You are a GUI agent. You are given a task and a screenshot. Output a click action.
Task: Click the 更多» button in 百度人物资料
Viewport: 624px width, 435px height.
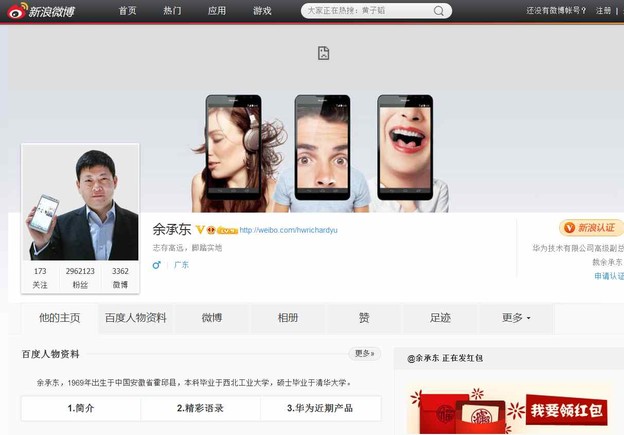pyautogui.click(x=365, y=353)
